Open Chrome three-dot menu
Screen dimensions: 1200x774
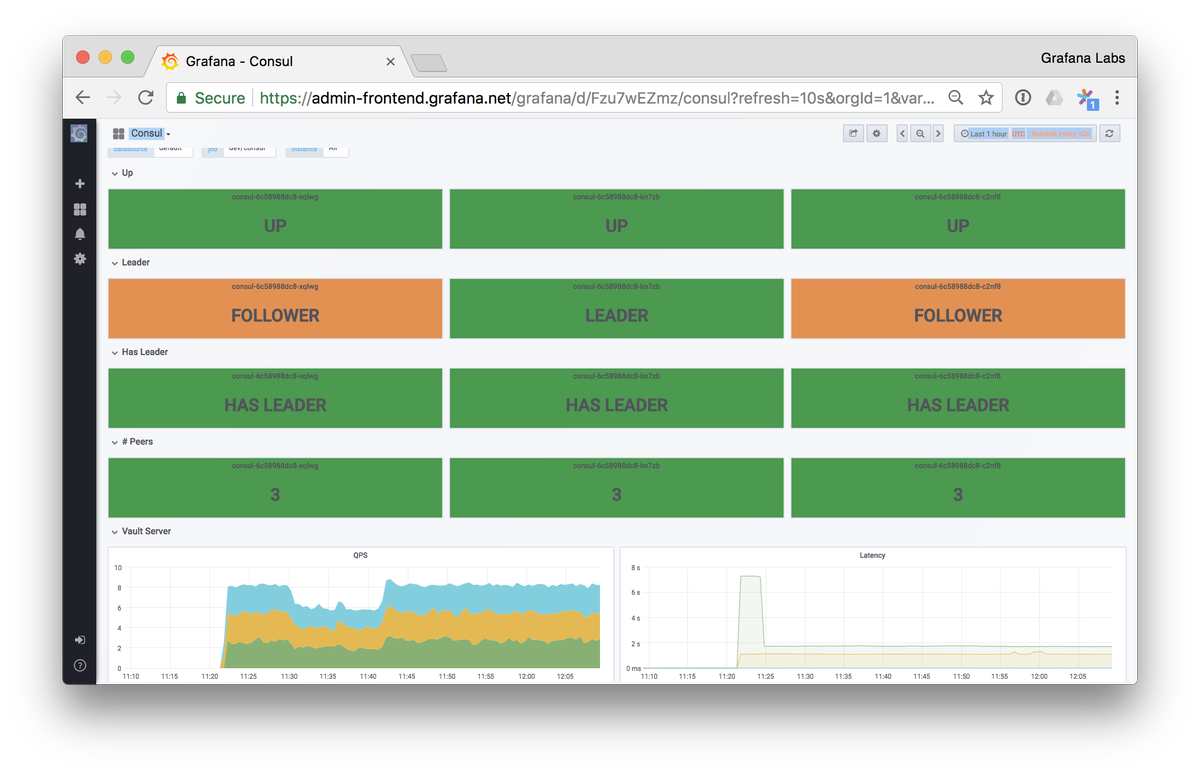click(x=1117, y=98)
